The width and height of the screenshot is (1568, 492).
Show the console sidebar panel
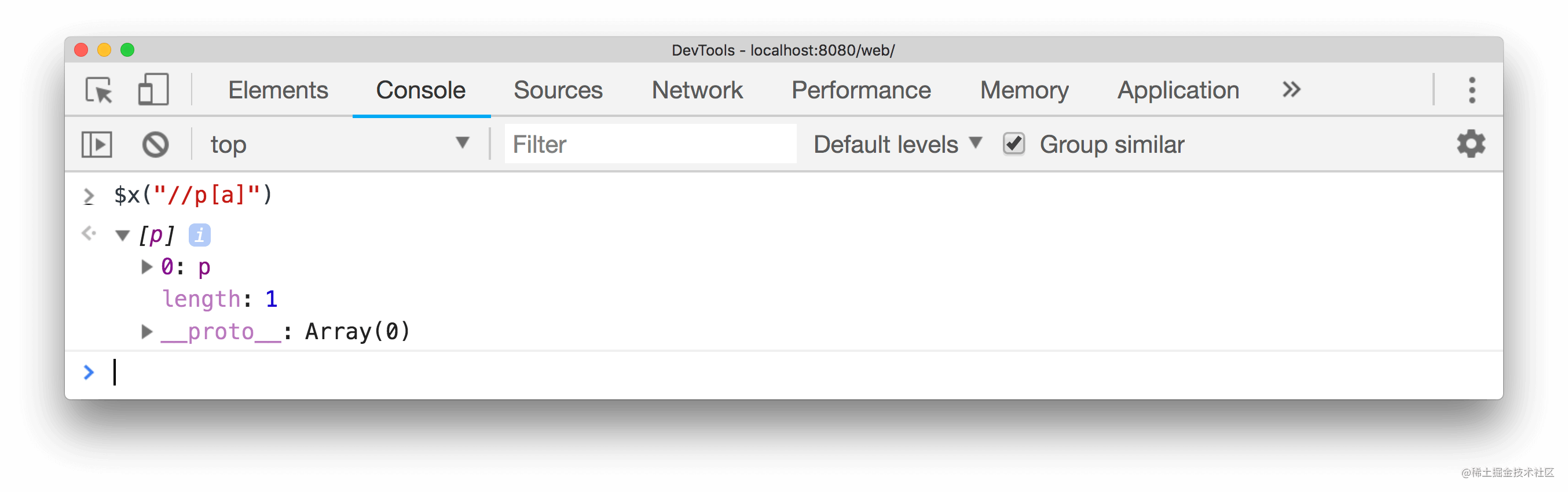[97, 145]
